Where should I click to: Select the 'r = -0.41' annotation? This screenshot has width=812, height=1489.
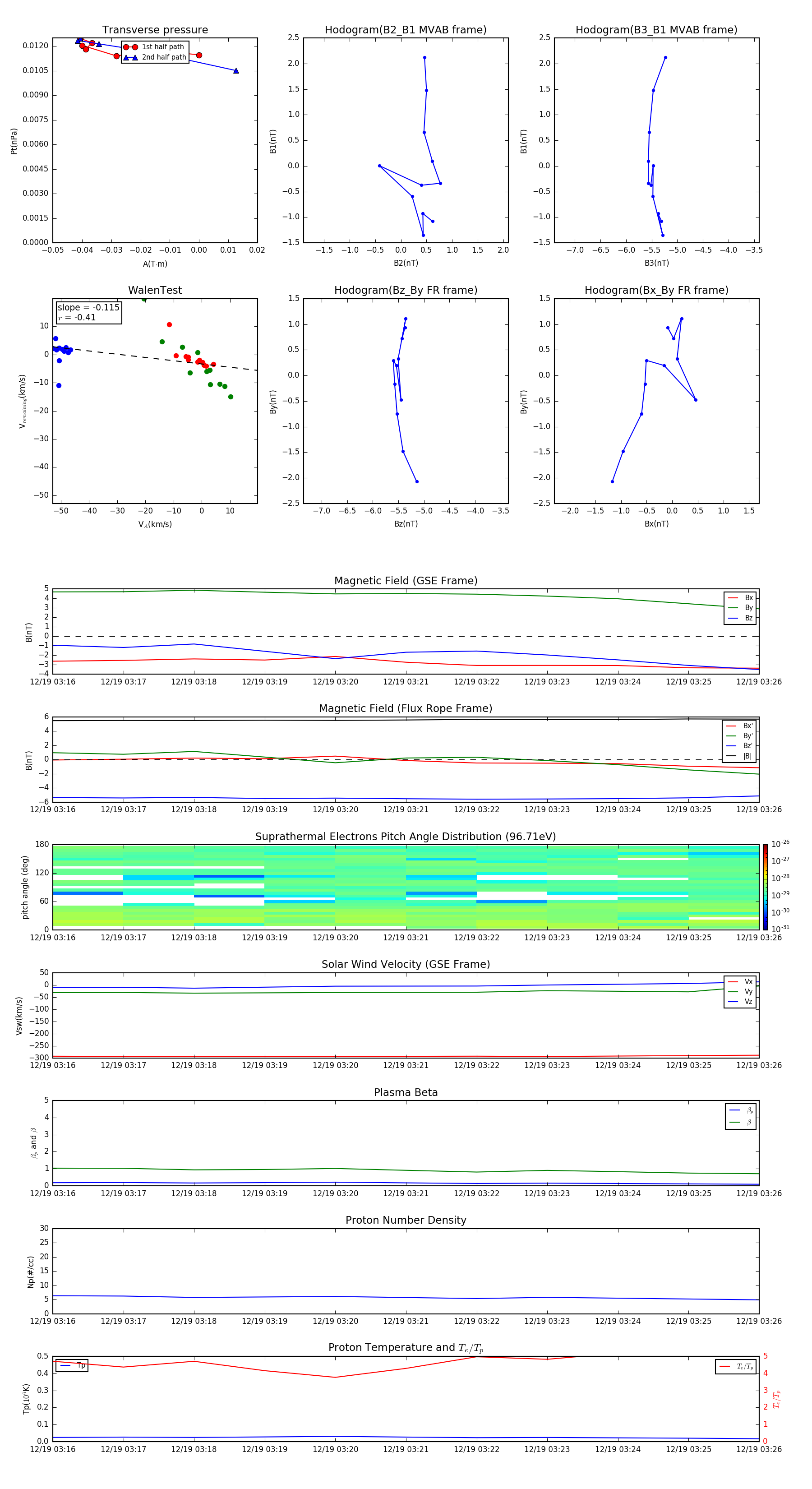(x=77, y=318)
